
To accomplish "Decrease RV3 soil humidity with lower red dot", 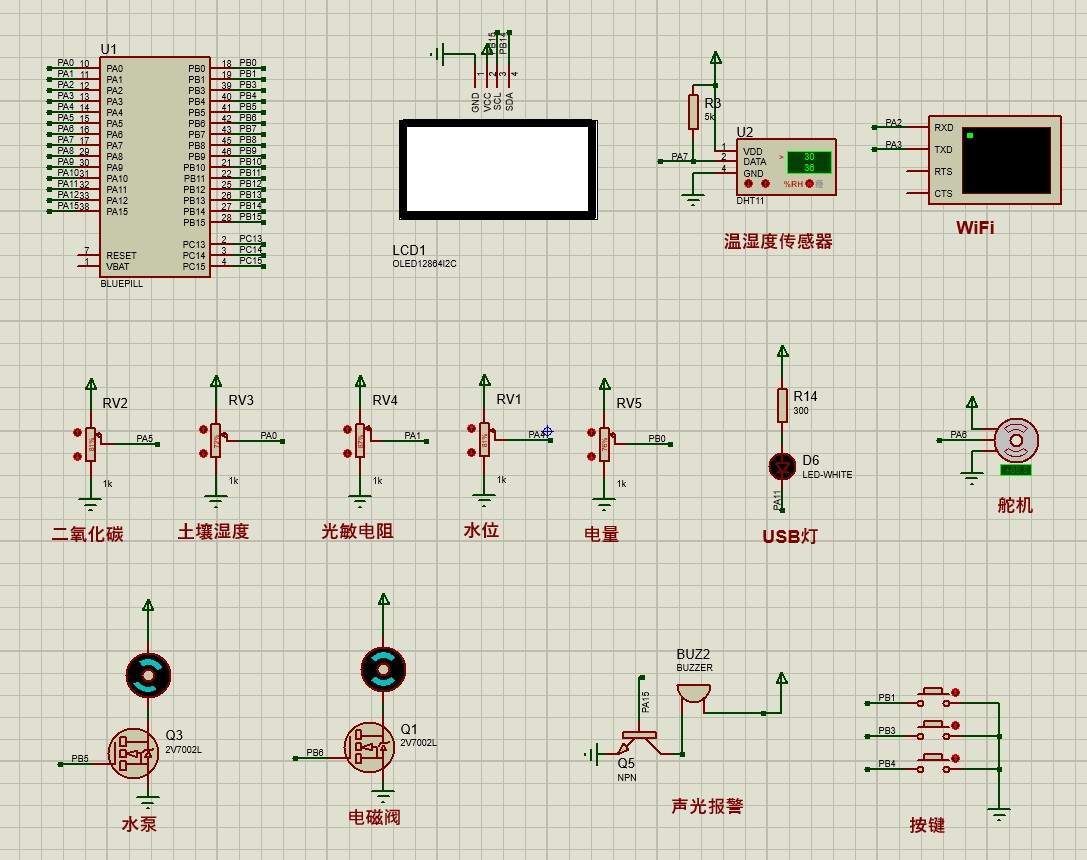I will (x=203, y=453).
